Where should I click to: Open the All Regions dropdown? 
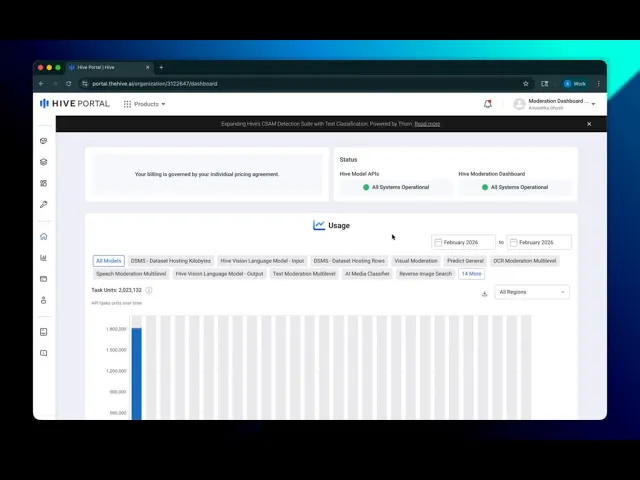click(x=532, y=292)
